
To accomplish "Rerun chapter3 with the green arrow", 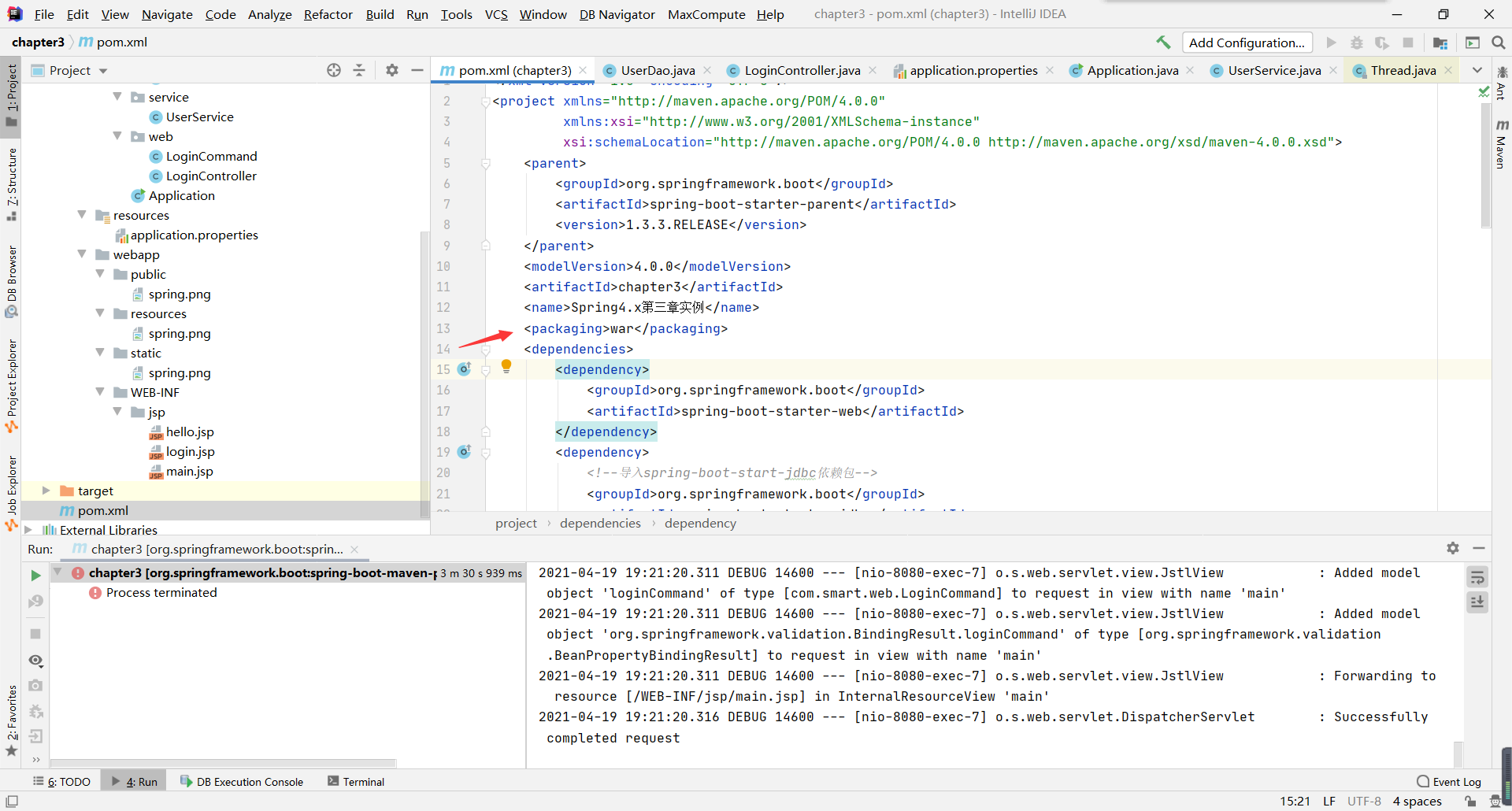I will [35, 576].
